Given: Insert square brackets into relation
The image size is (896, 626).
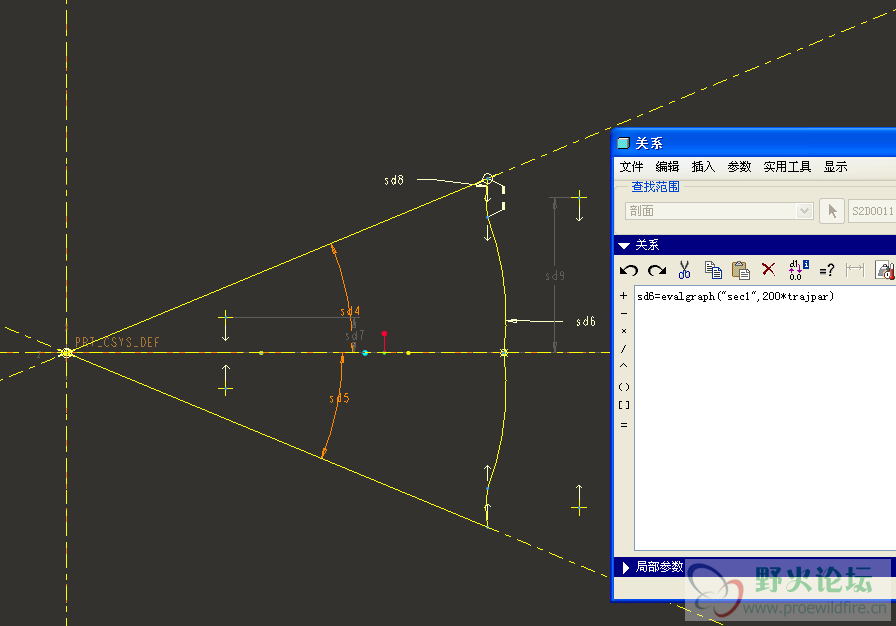Looking at the screenshot, I should pos(624,405).
